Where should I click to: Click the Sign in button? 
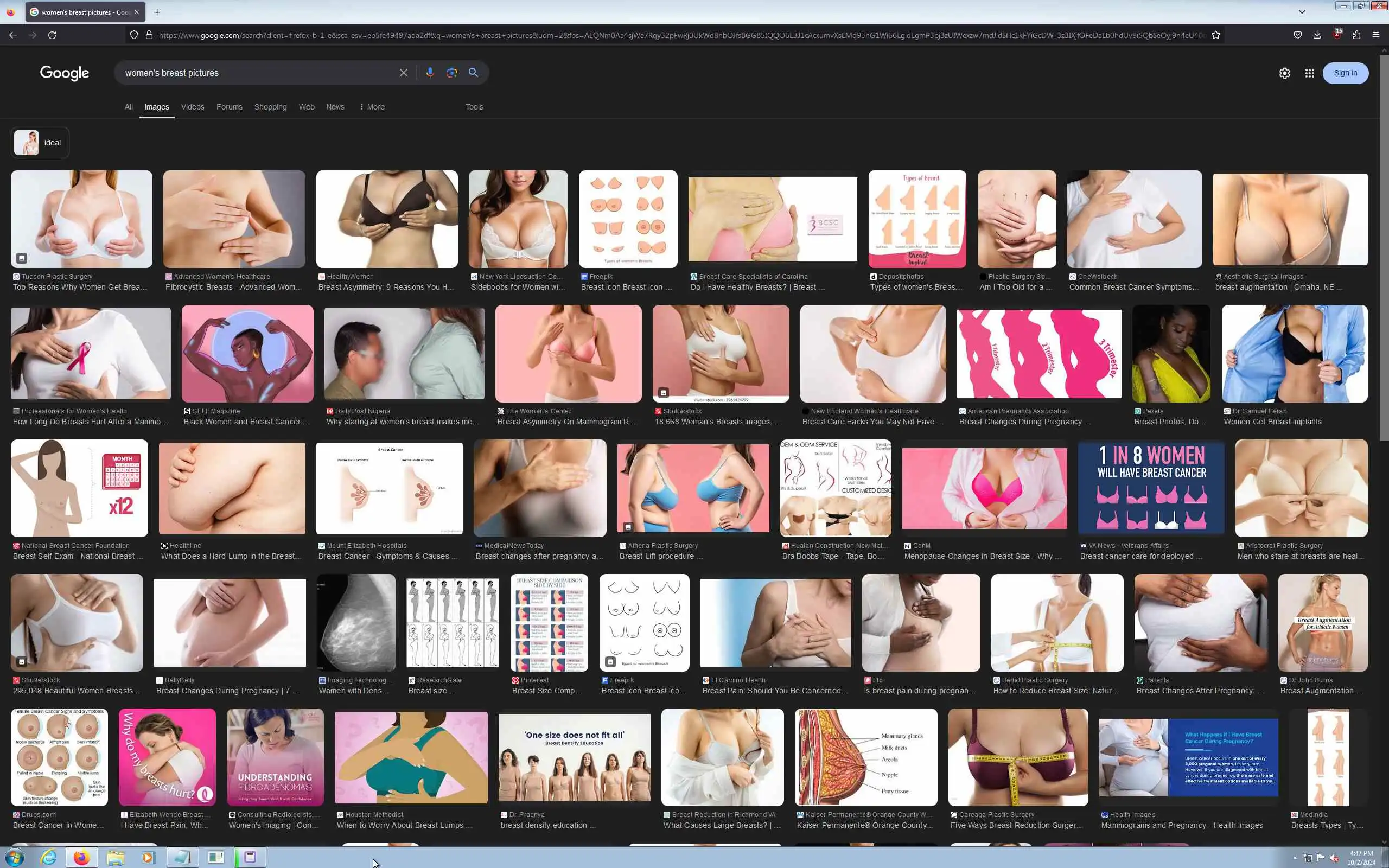pos(1345,73)
